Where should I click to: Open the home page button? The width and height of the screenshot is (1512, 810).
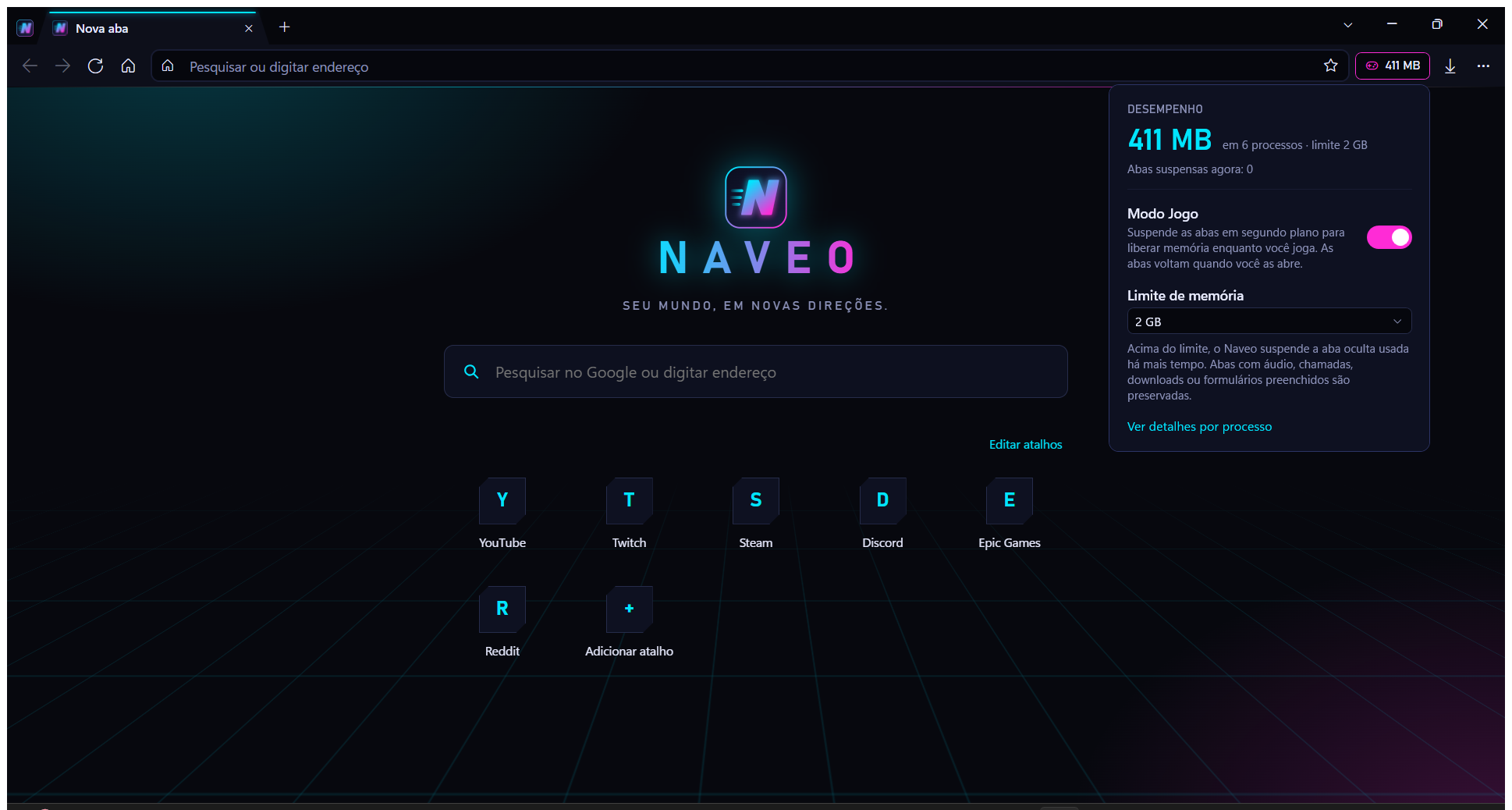(129, 66)
